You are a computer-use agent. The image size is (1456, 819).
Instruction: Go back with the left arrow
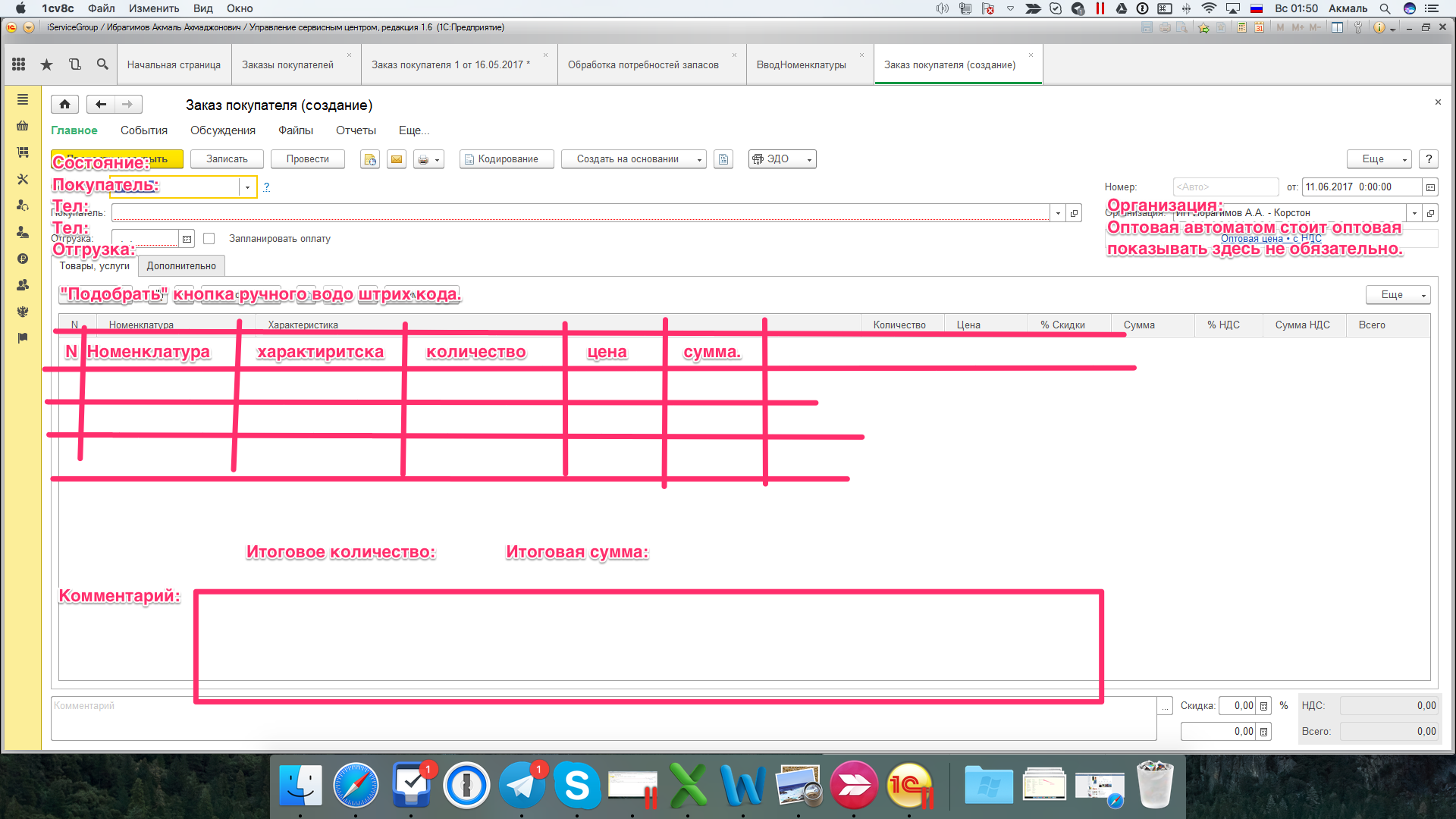(x=101, y=105)
